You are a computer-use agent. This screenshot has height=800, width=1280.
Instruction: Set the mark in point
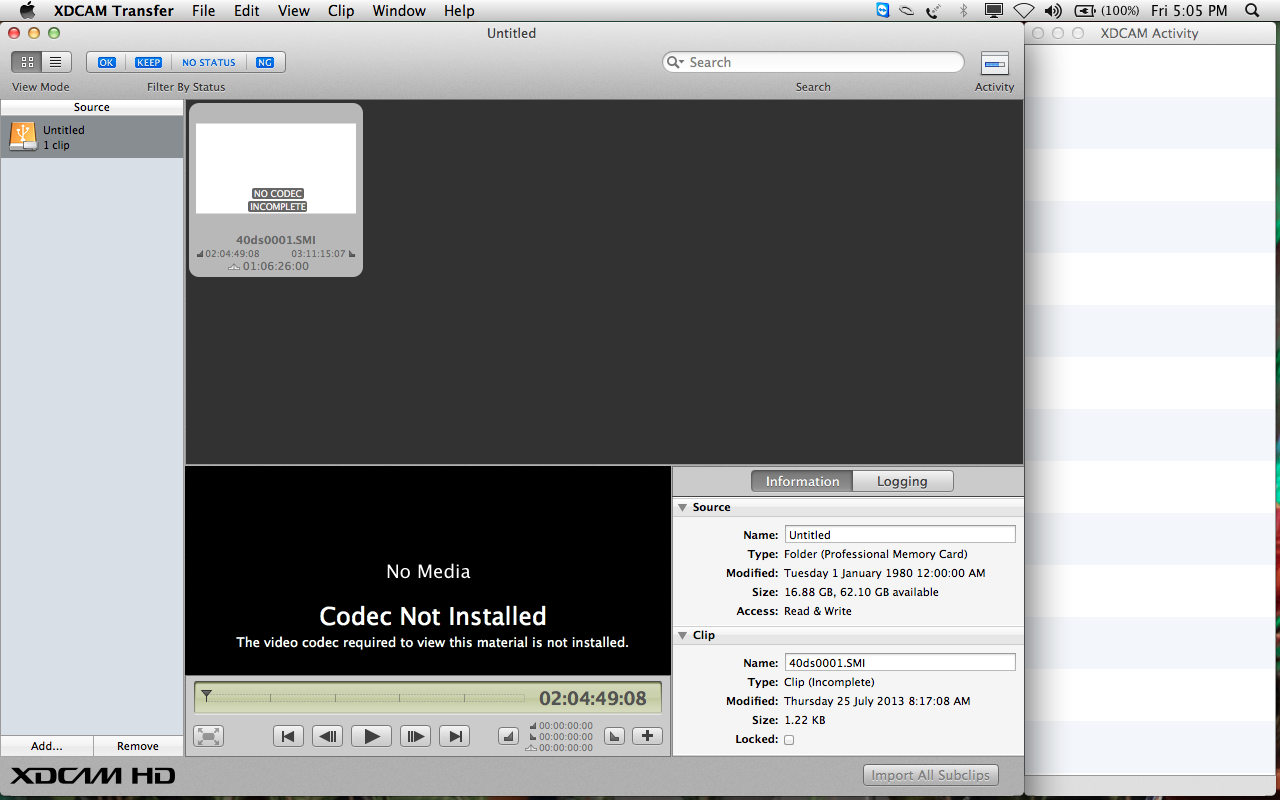point(509,736)
